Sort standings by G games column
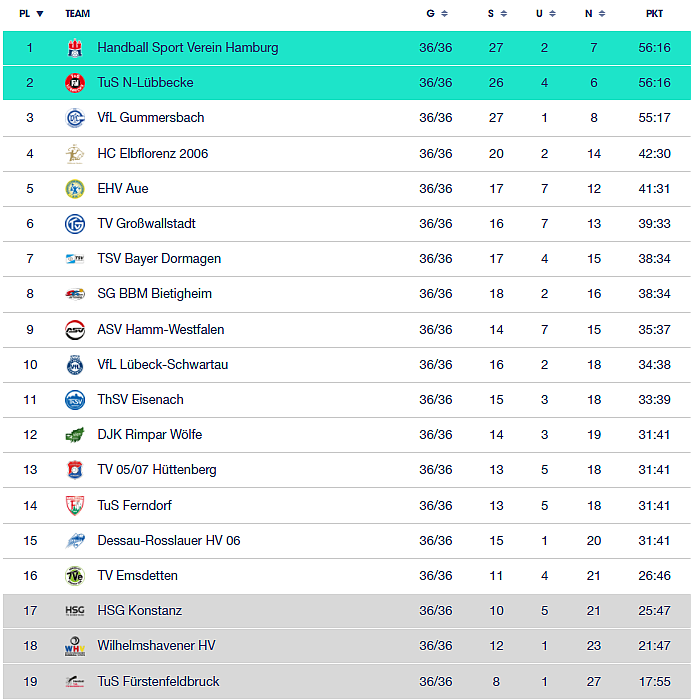691x700 pixels. click(x=436, y=14)
